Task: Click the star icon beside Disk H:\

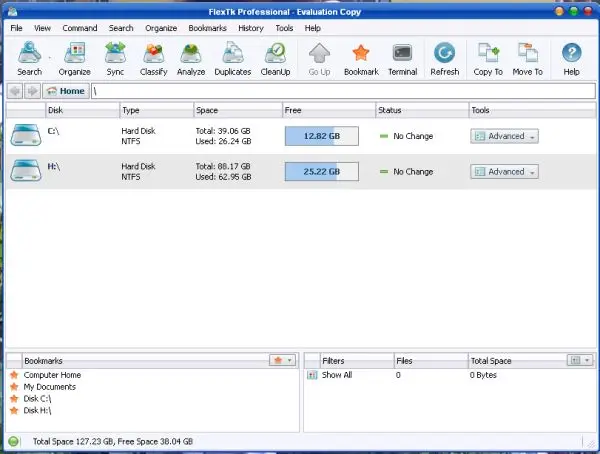Action: click(14, 410)
